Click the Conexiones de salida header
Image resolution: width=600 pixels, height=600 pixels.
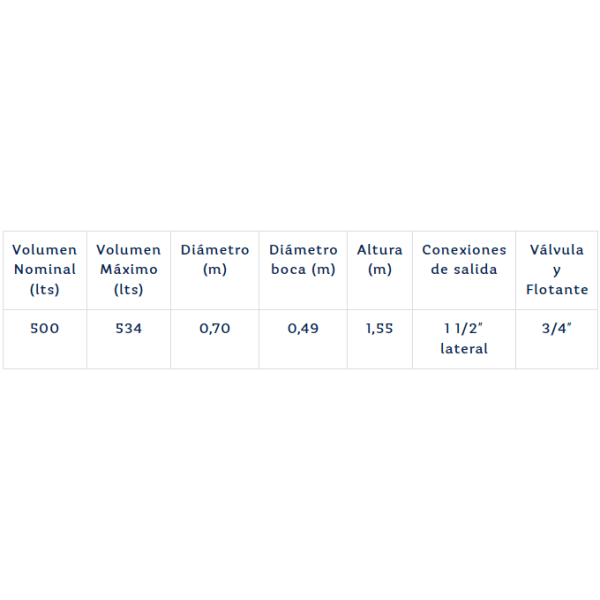[464, 260]
